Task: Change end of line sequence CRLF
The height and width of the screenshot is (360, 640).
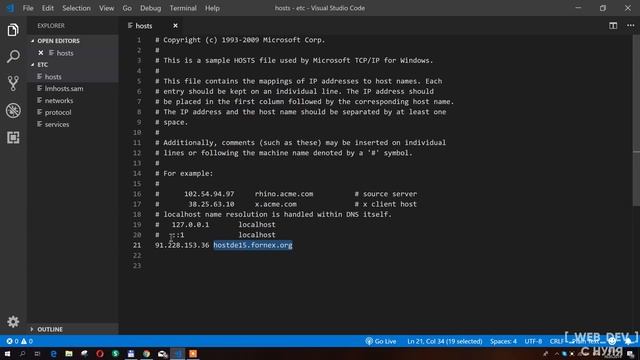Action: 556,341
